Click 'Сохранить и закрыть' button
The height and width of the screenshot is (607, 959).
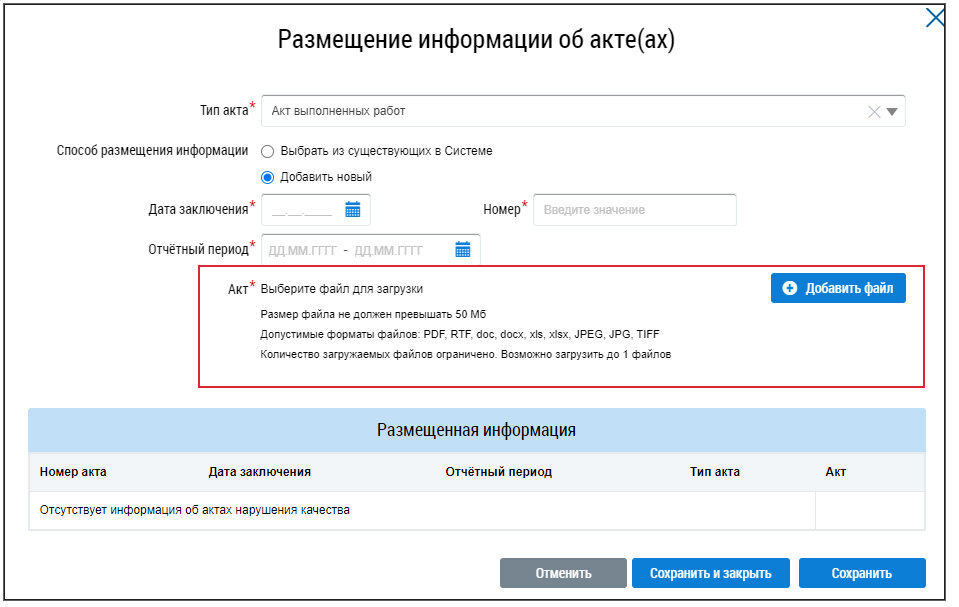pos(711,573)
